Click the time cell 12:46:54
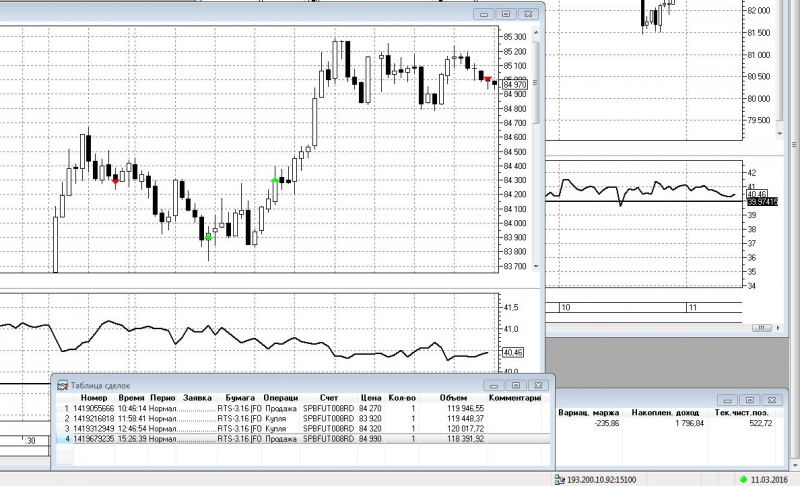 (x=132, y=429)
